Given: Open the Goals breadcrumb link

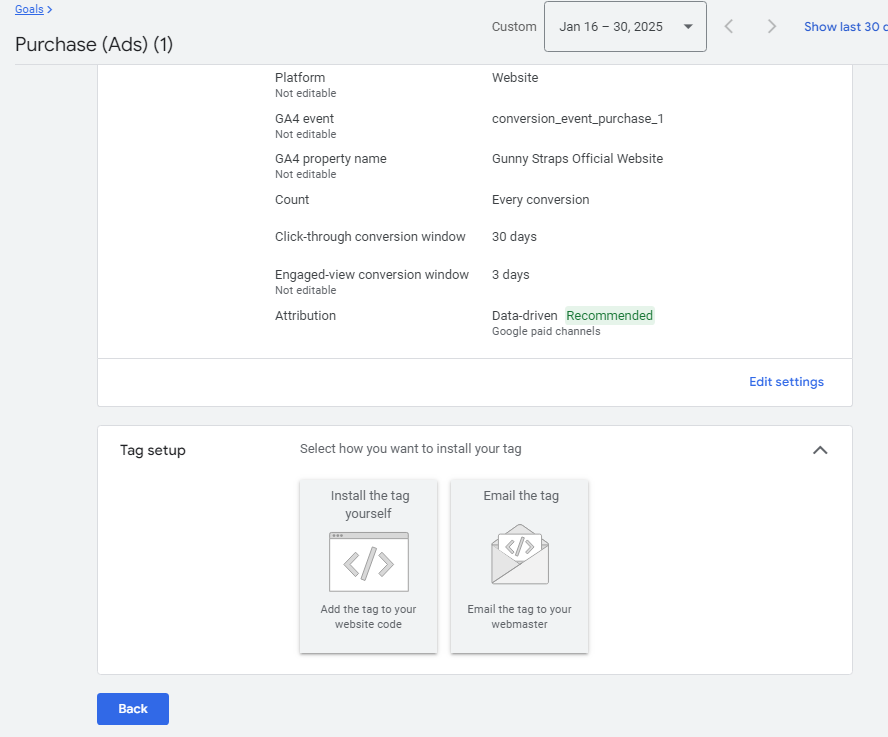Looking at the screenshot, I should (29, 9).
